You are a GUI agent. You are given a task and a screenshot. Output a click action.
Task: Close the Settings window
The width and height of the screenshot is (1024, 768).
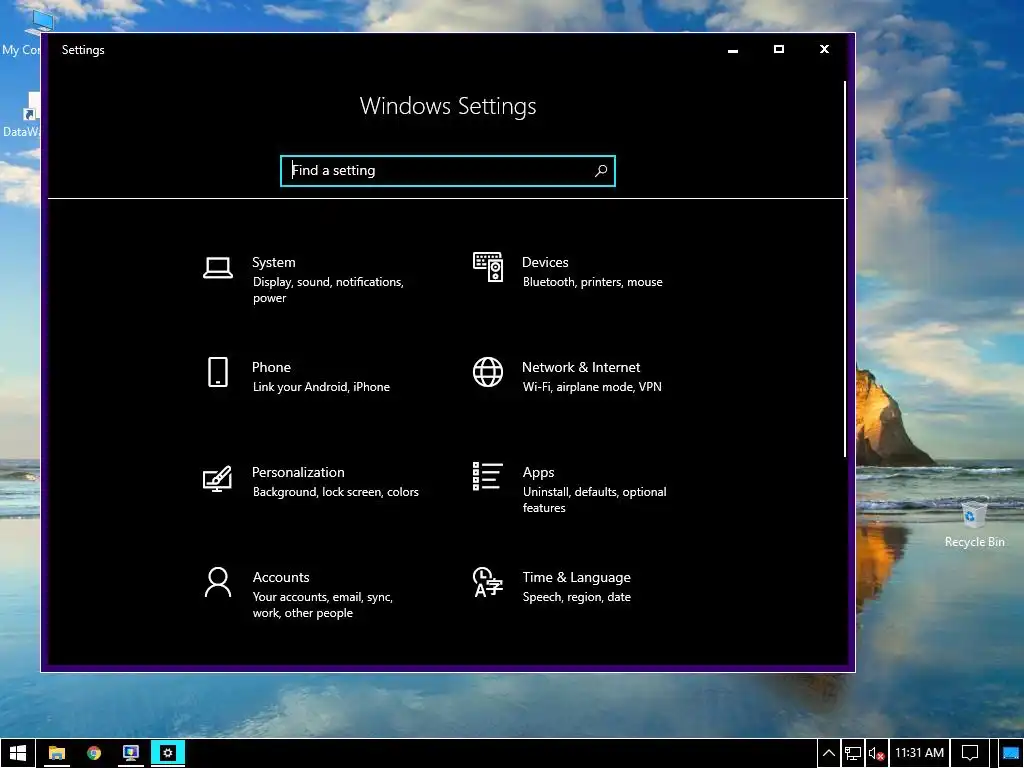pos(824,50)
